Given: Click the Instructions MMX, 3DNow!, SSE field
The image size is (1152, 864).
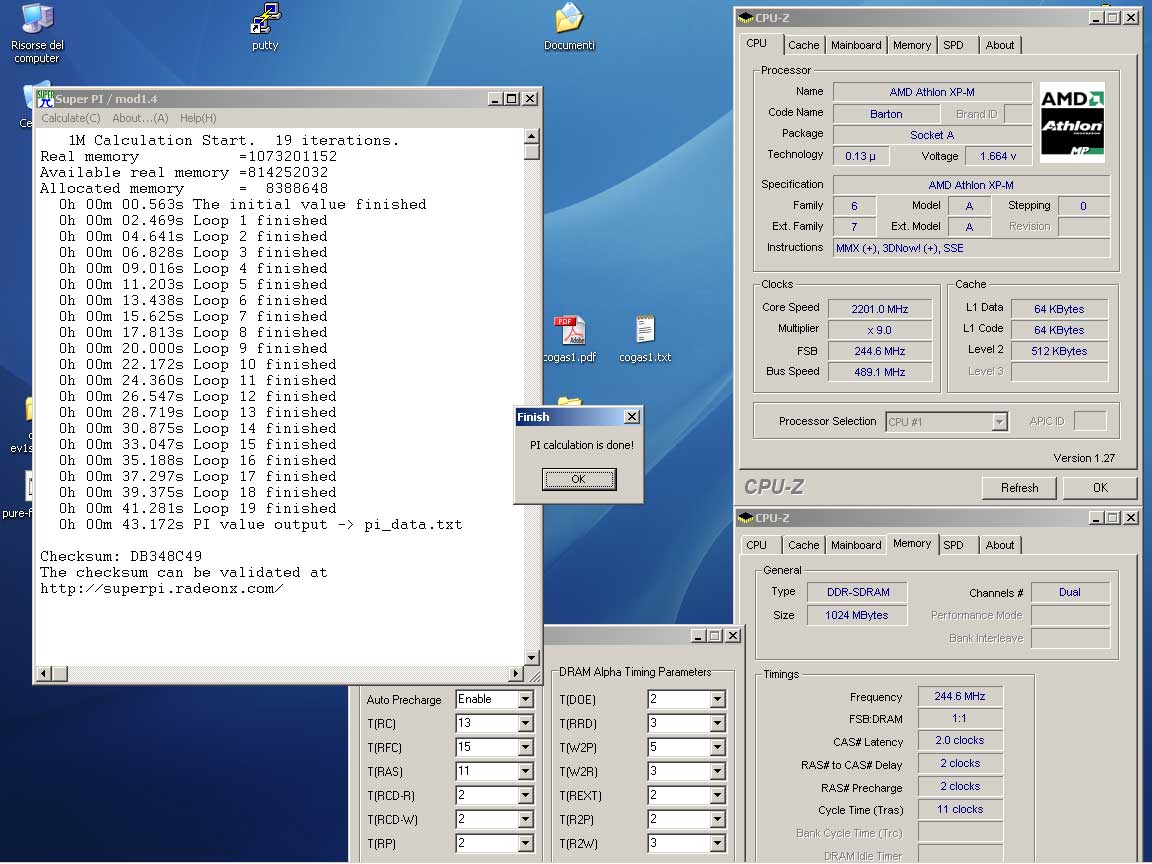Looking at the screenshot, I should point(971,248).
